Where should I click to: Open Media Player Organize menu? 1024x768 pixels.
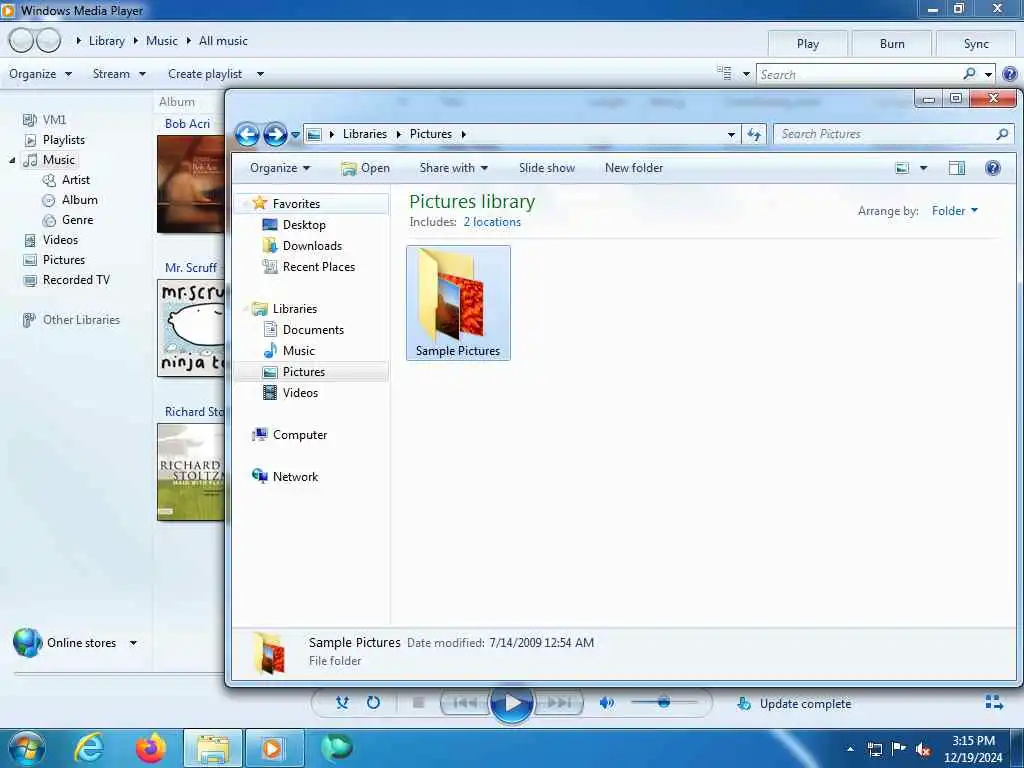tap(40, 74)
